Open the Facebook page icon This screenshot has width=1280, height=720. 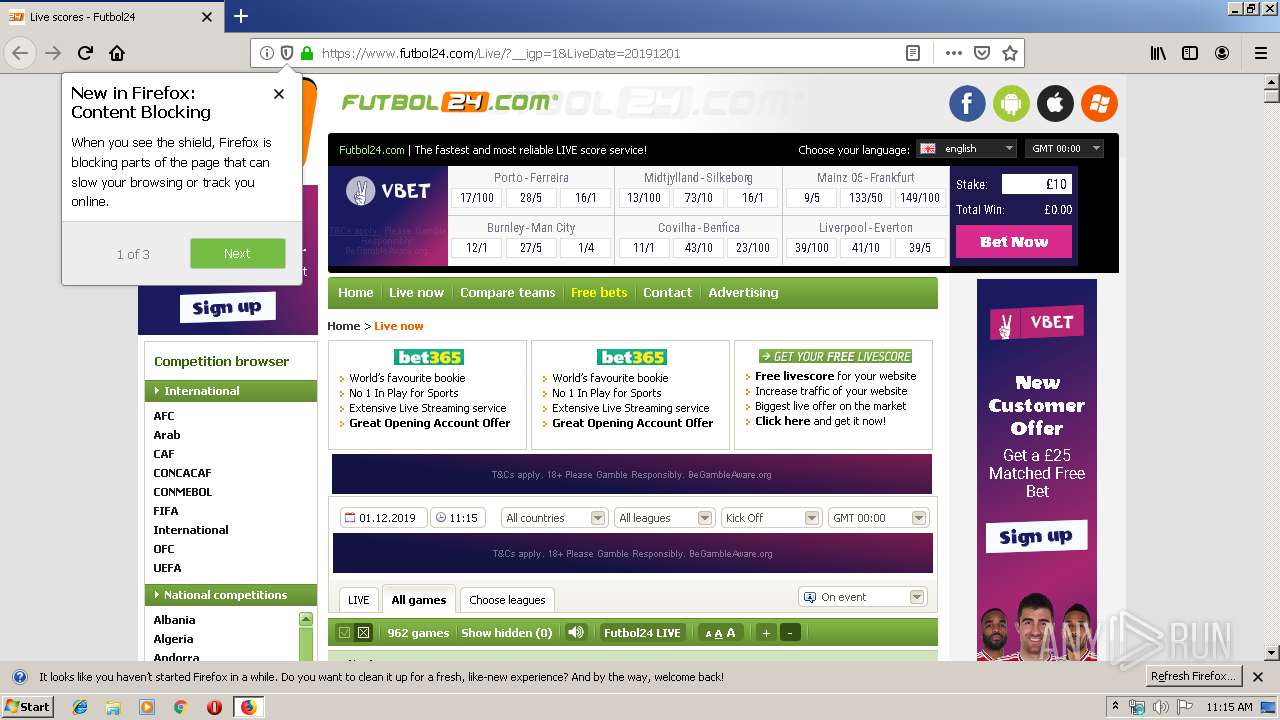967,103
